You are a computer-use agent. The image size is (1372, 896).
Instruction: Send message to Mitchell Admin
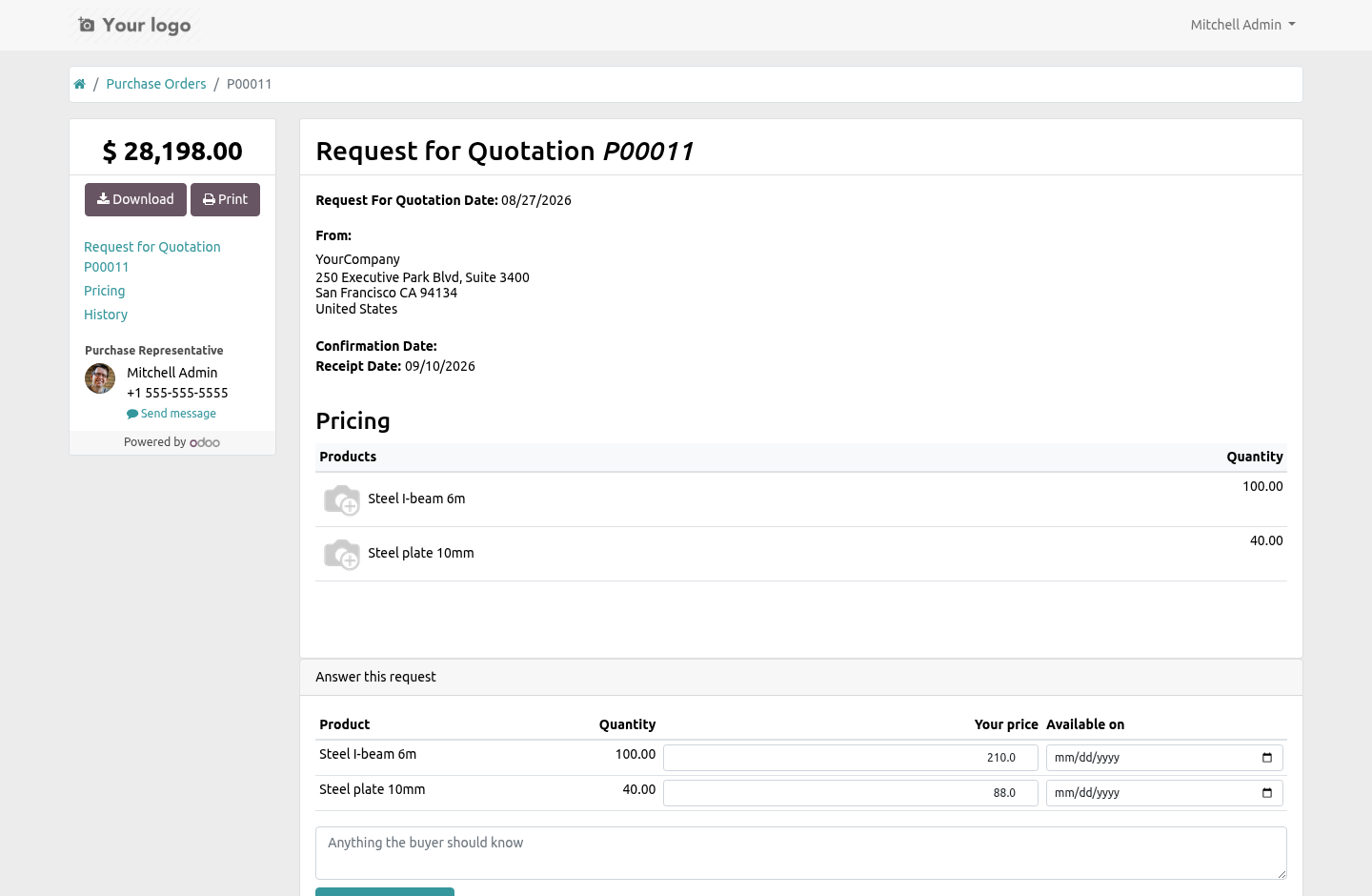point(171,414)
